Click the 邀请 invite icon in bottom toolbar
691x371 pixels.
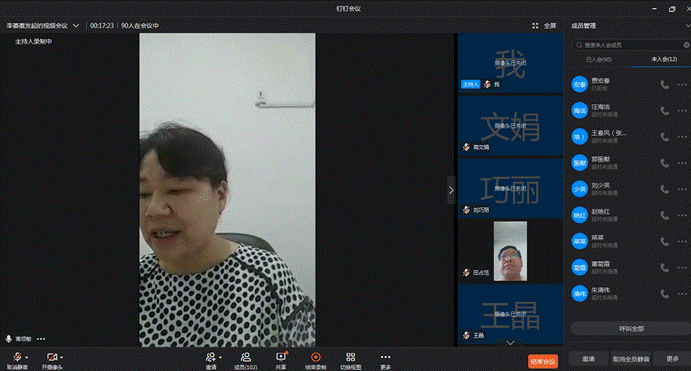(x=211, y=357)
